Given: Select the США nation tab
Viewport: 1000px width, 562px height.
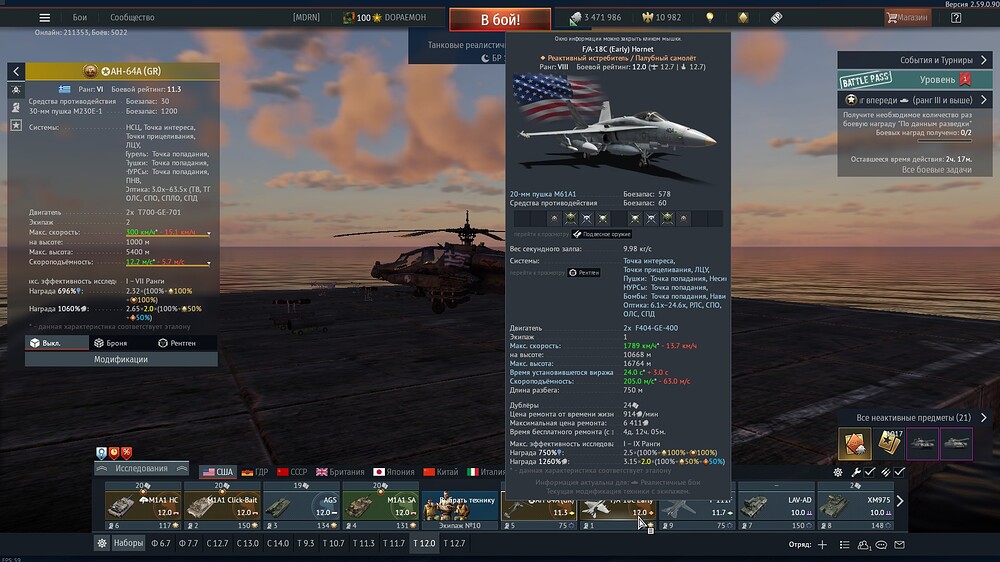Looking at the screenshot, I should [217, 472].
